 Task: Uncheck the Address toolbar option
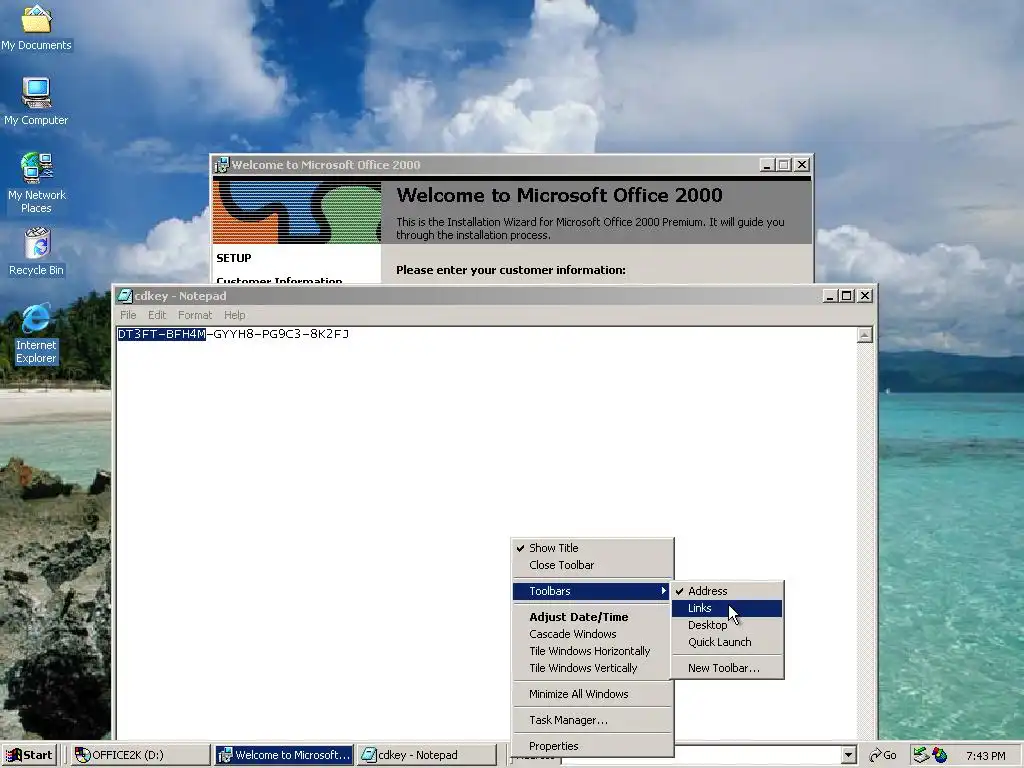click(727, 591)
